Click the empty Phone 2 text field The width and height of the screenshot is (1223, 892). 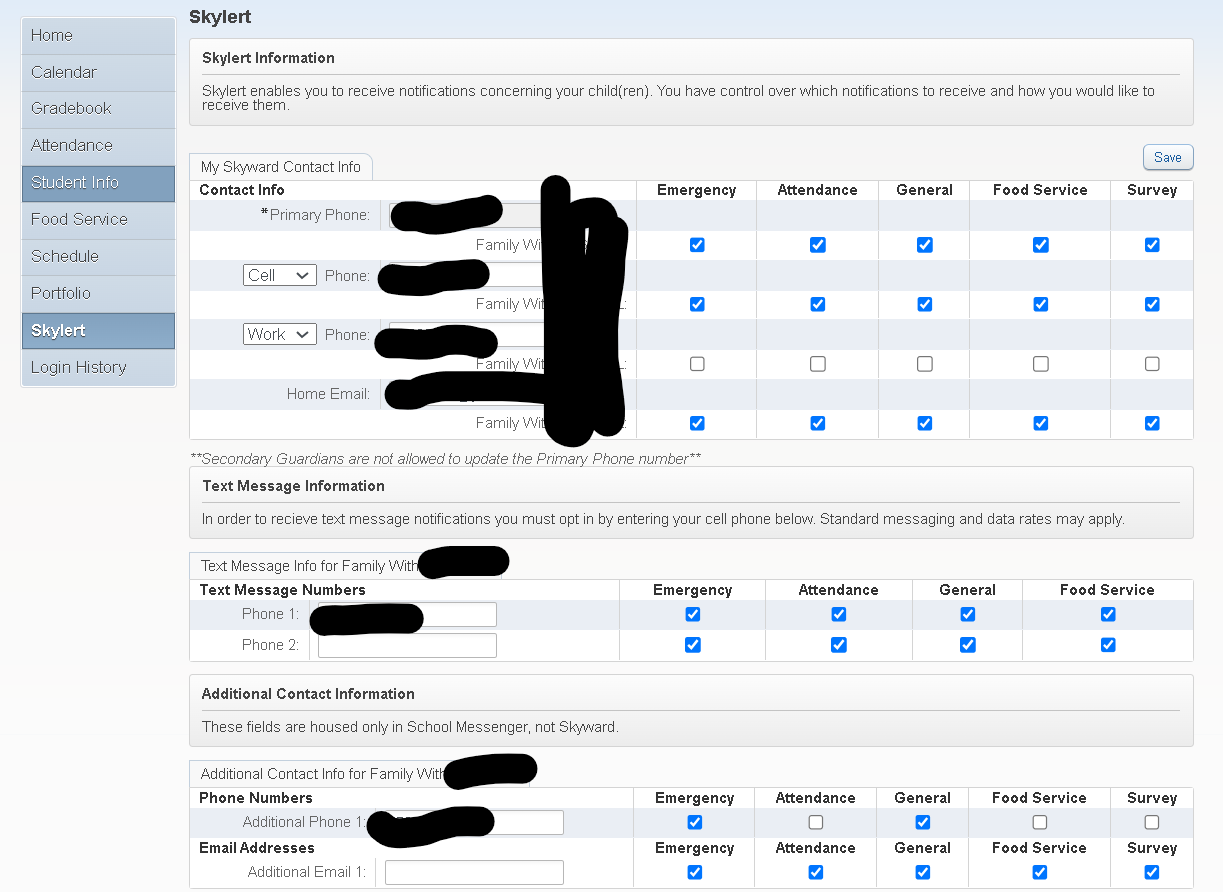point(407,645)
